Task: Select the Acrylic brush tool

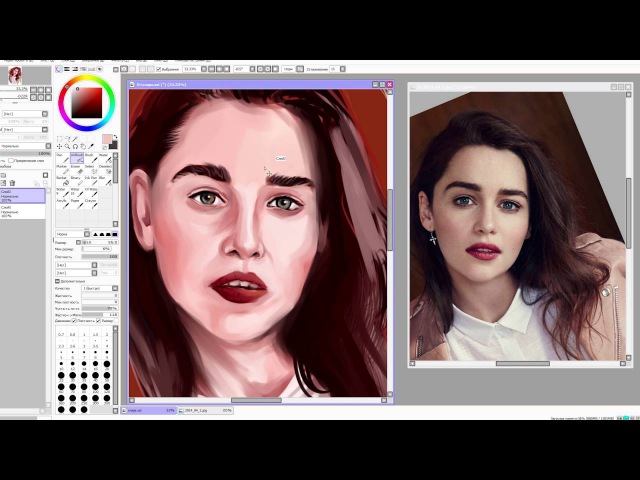Action: click(x=62, y=204)
